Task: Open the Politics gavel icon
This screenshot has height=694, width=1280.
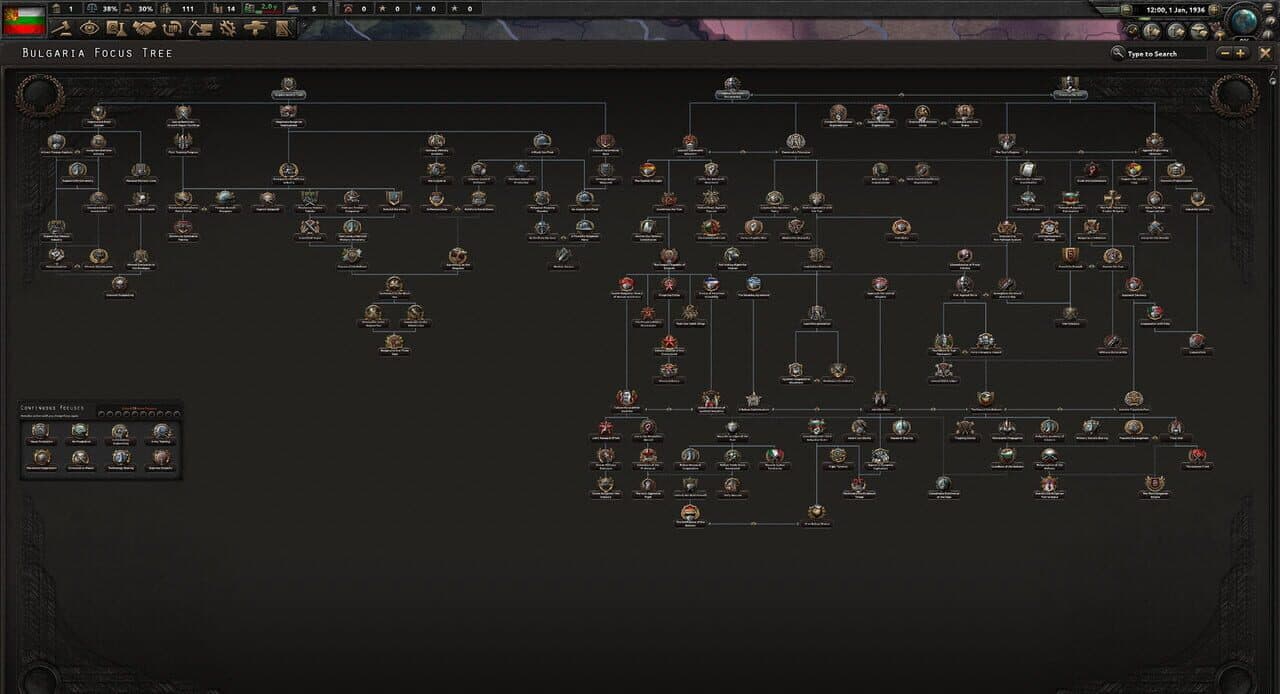Action: (x=62, y=28)
